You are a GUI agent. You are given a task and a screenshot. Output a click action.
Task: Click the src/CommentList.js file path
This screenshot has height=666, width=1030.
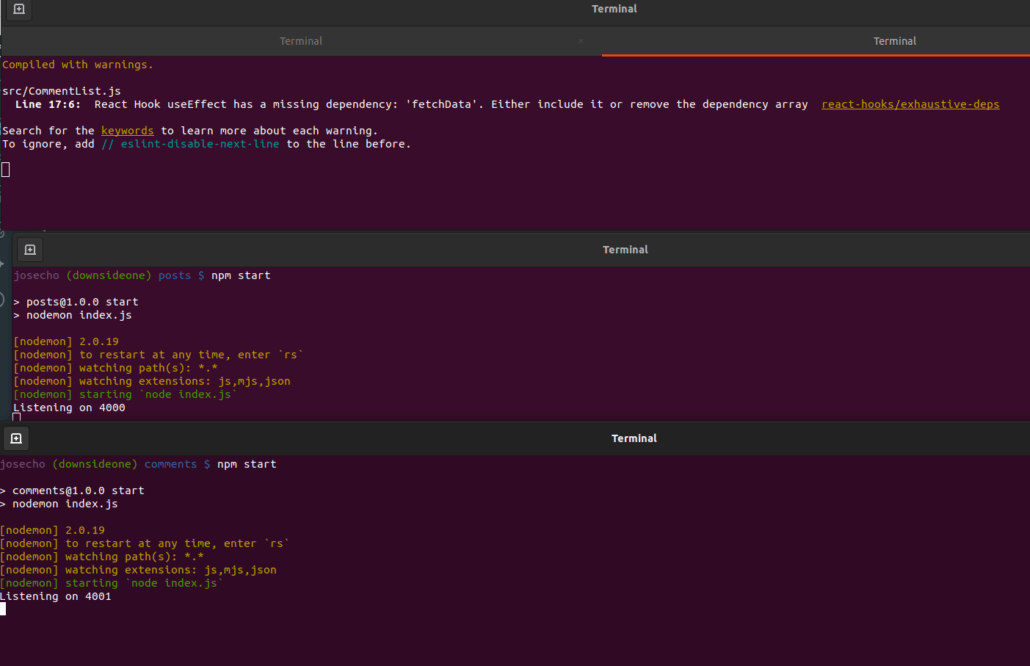[x=61, y=91]
